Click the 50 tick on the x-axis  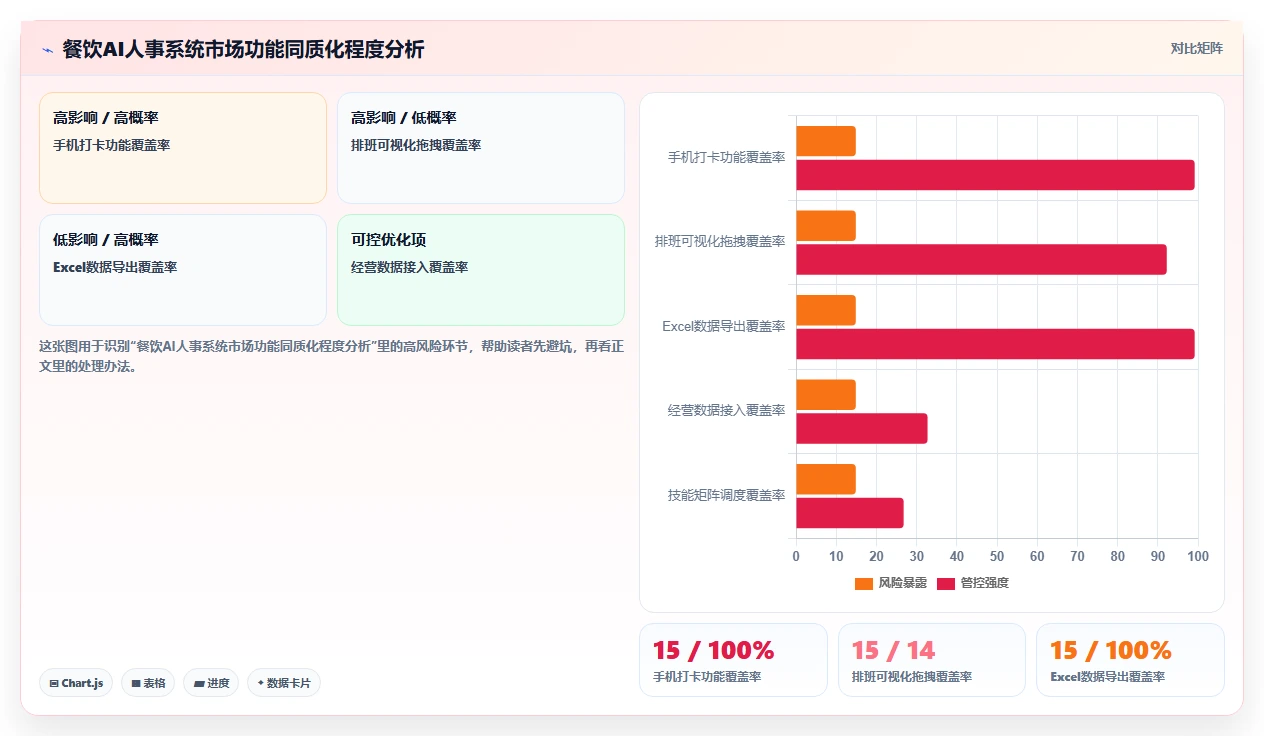997,556
